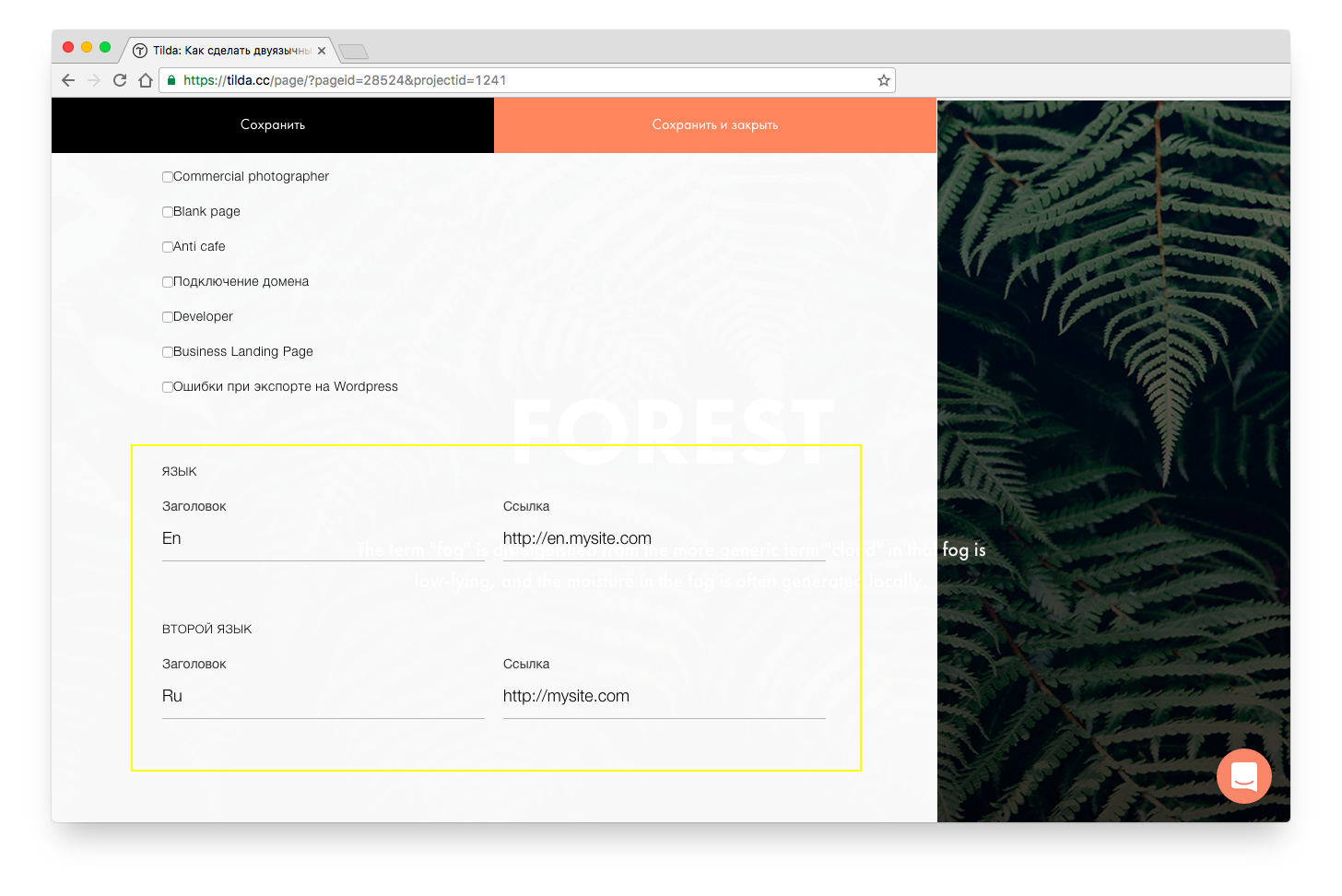
Task: Close the Tilda browser tab
Action: [322, 51]
